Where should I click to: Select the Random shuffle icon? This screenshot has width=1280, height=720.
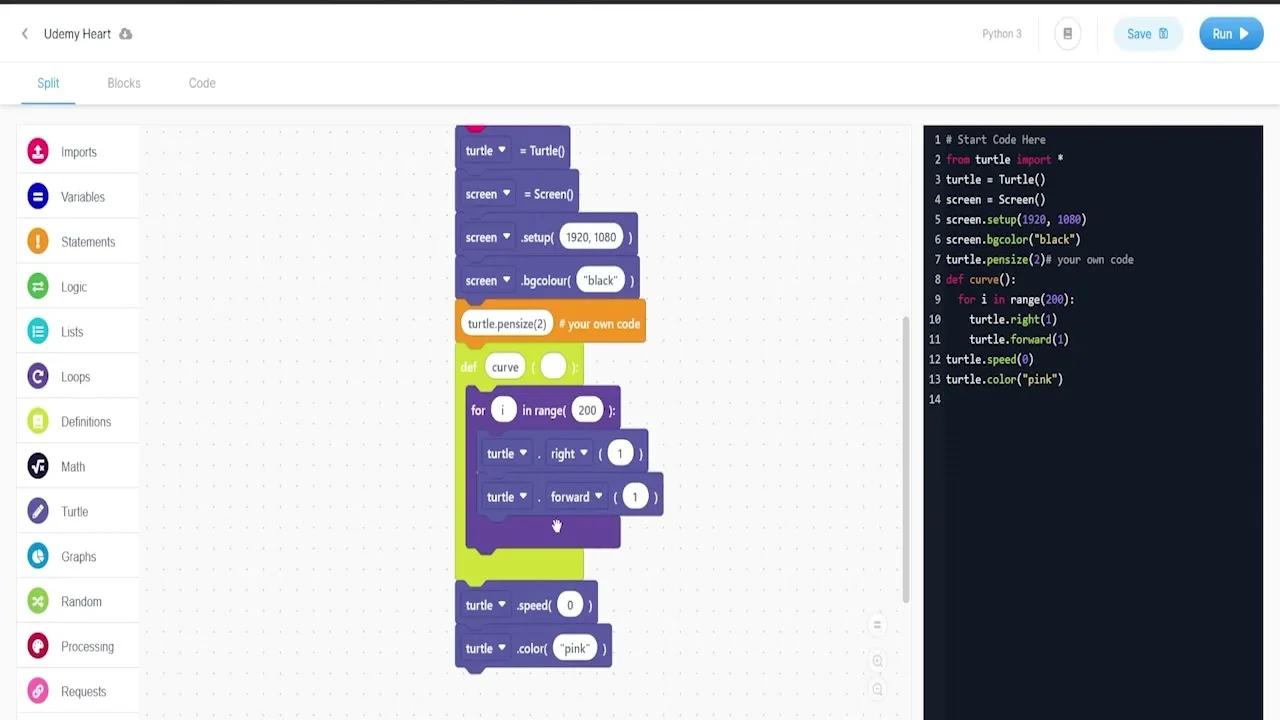coord(38,602)
